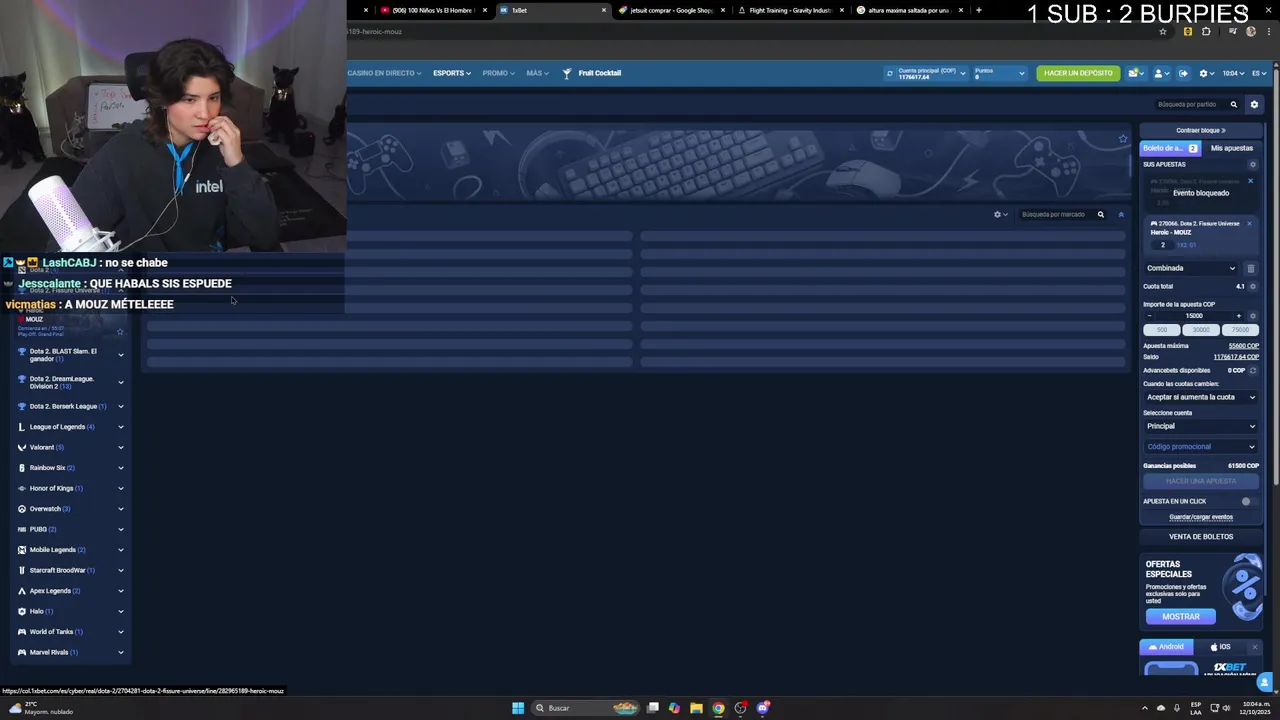The image size is (1280, 720).
Task: Remove the Heroic - MOUZ bet
Action: (1249, 224)
